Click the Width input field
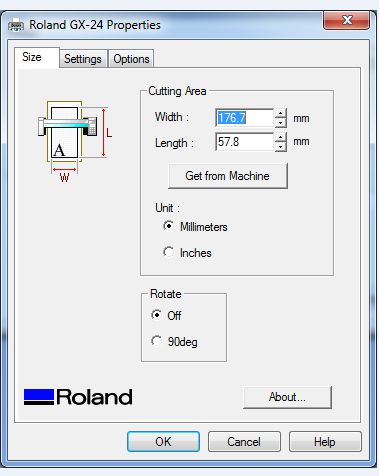This screenshot has height=476, width=379. pos(245,118)
